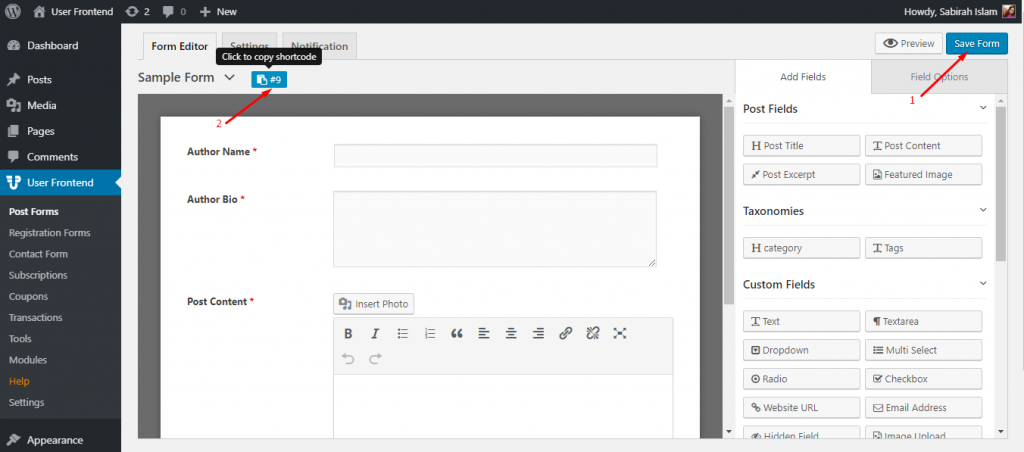Click the updates icon showing 2
This screenshot has height=452, width=1024.
[x=138, y=11]
